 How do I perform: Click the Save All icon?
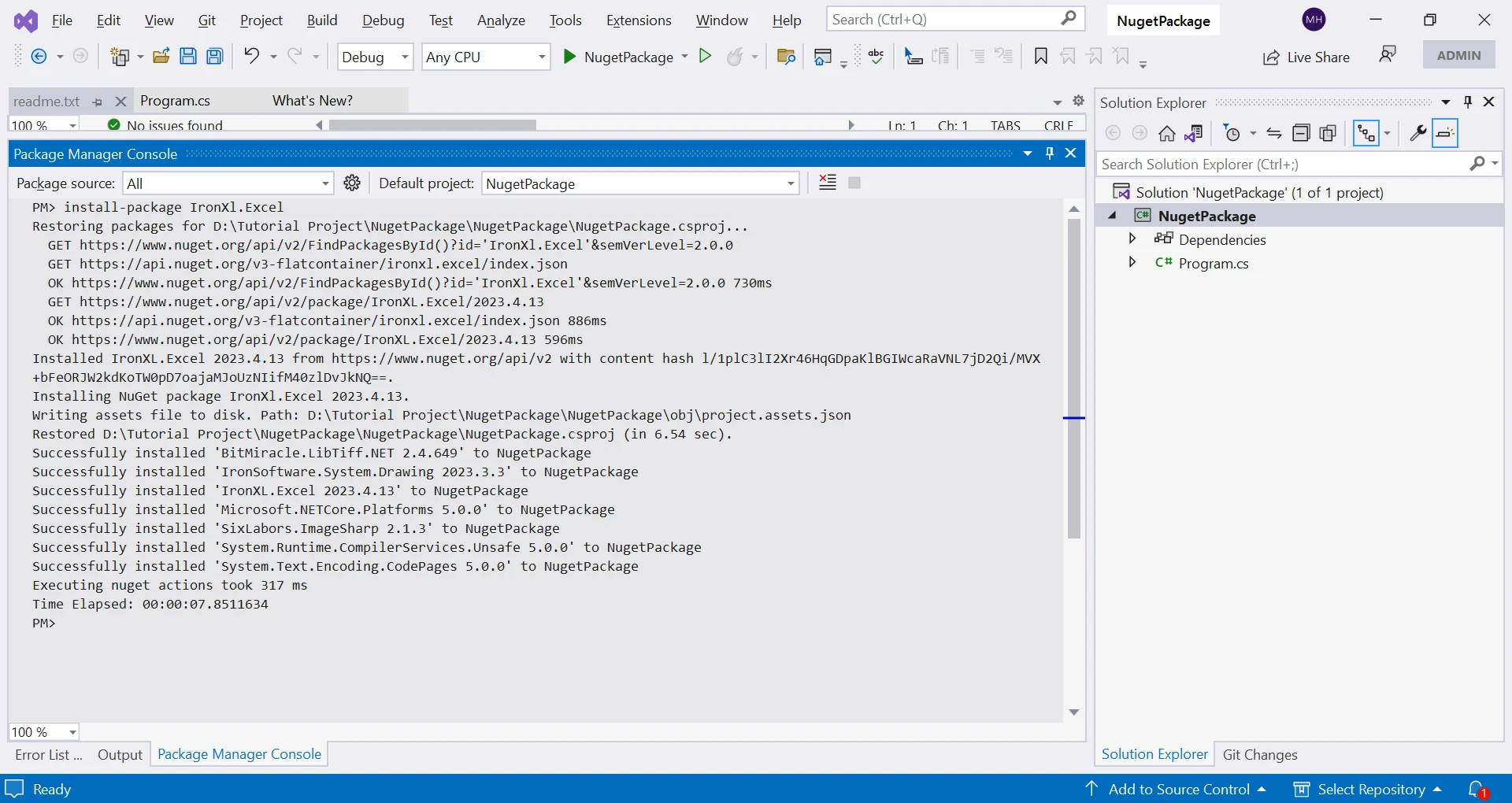214,56
